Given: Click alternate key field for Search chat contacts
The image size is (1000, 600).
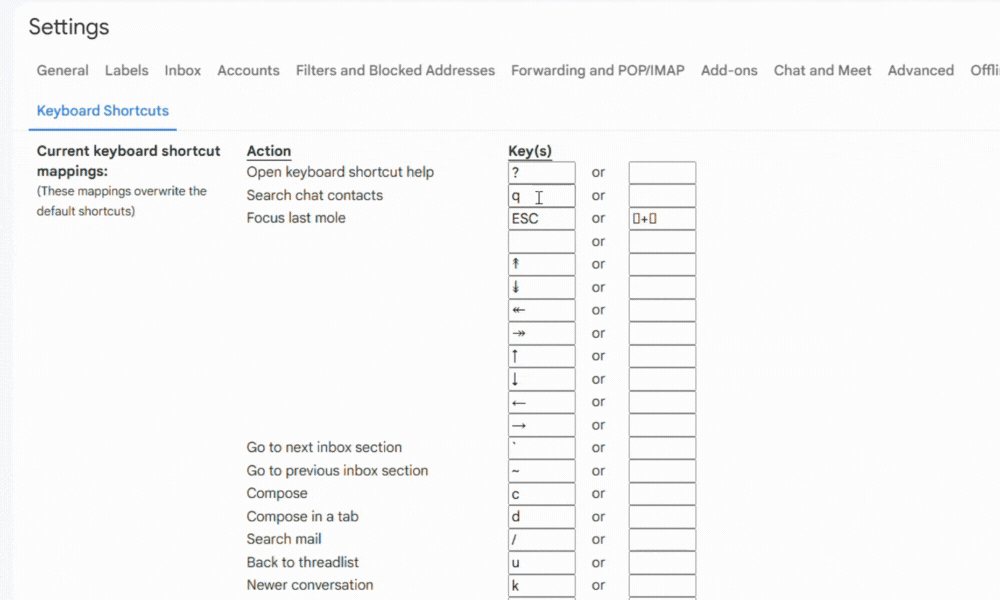Looking at the screenshot, I should pos(662,196).
